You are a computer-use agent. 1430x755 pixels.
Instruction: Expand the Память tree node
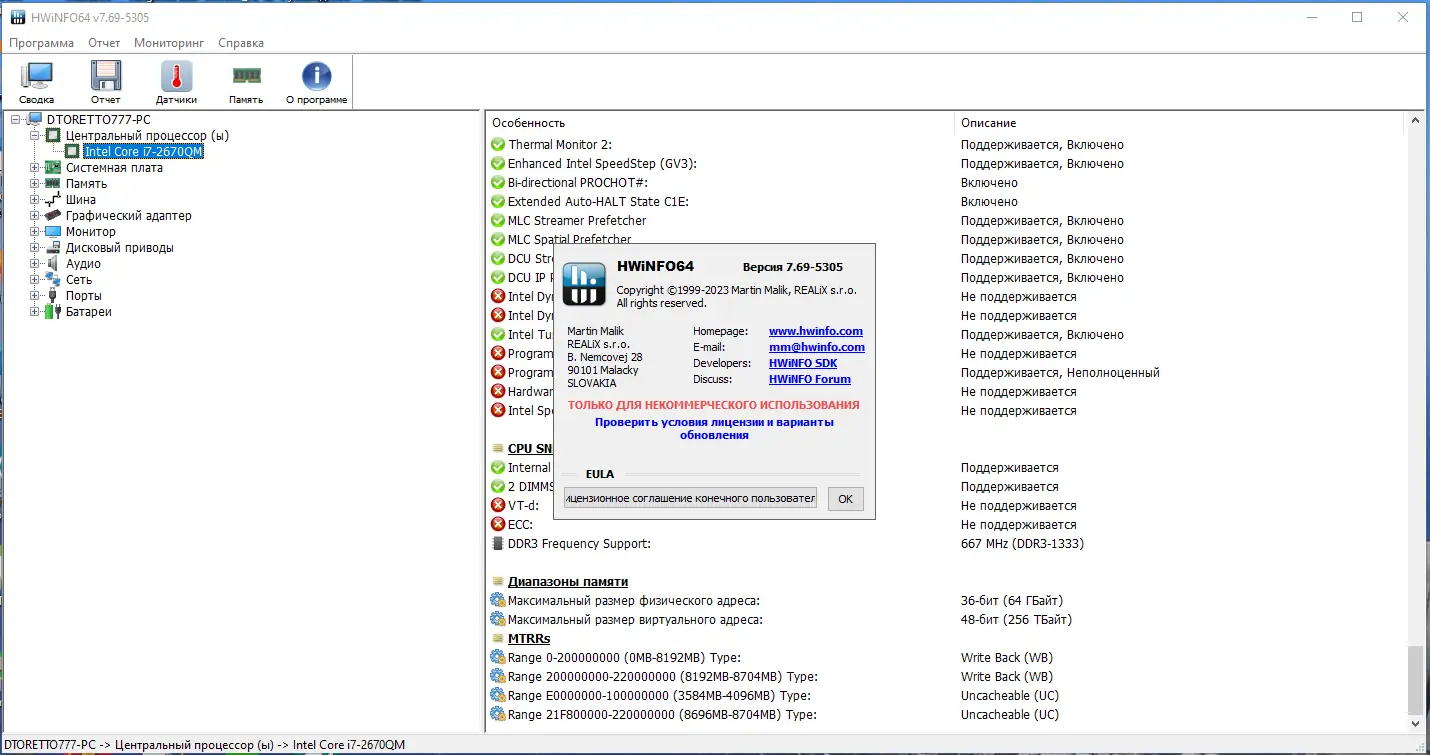[35, 184]
